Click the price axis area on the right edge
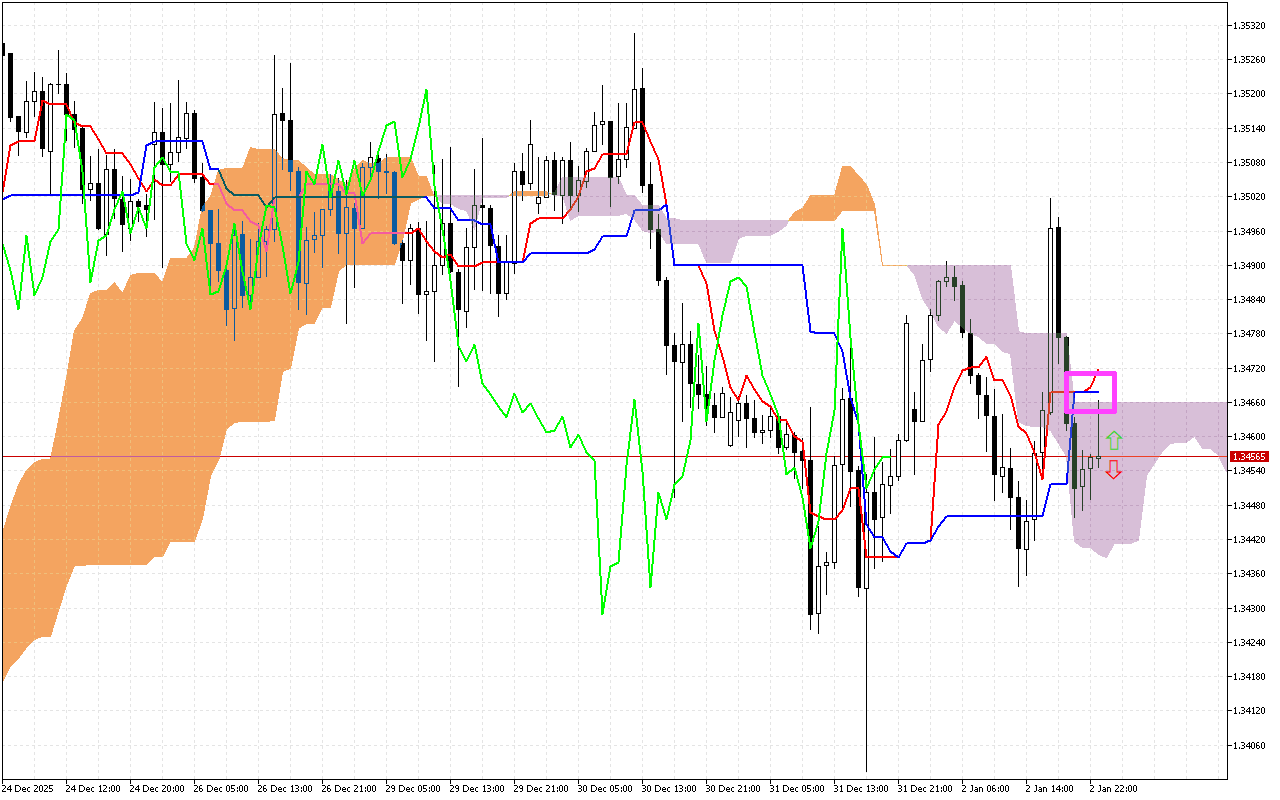The height and width of the screenshot is (800, 1280). point(1252,400)
